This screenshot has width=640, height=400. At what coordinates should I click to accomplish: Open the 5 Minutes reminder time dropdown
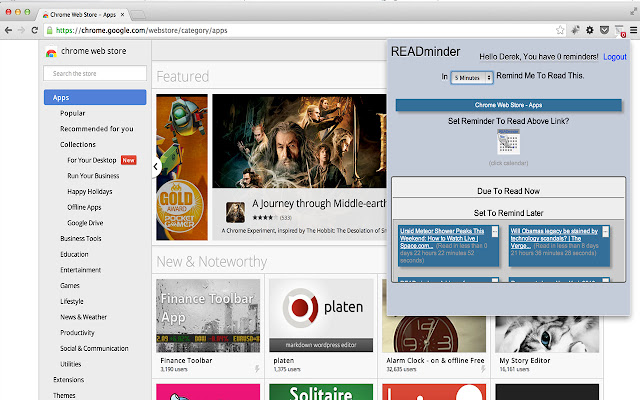click(471, 77)
